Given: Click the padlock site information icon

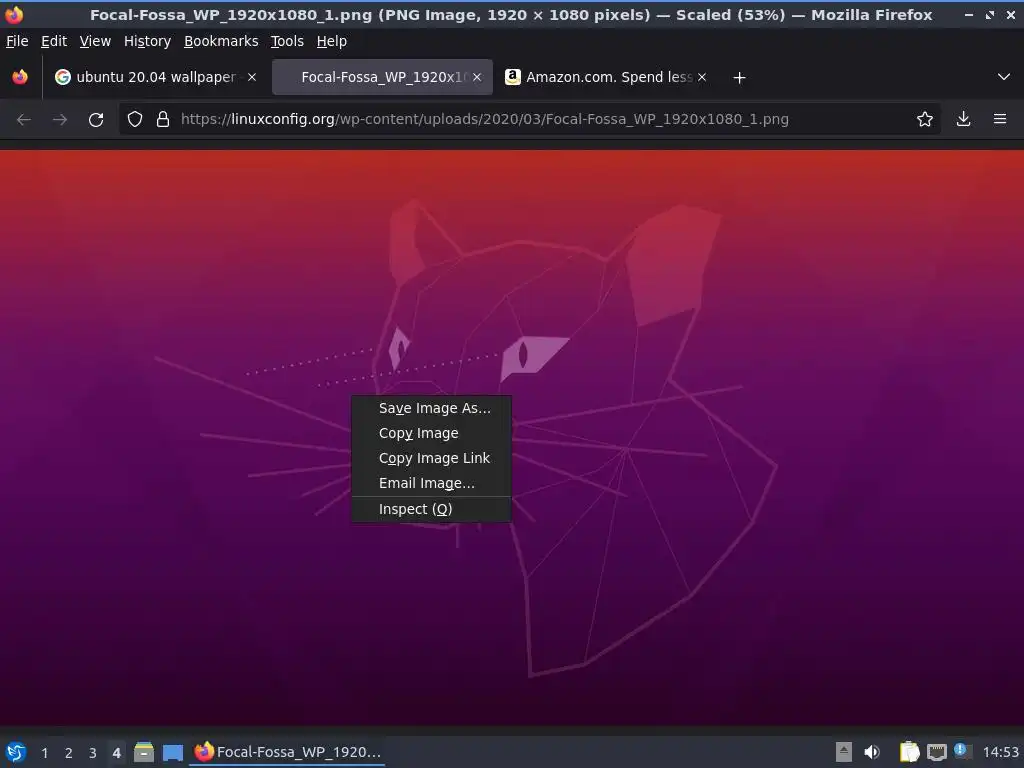Looking at the screenshot, I should click(163, 120).
